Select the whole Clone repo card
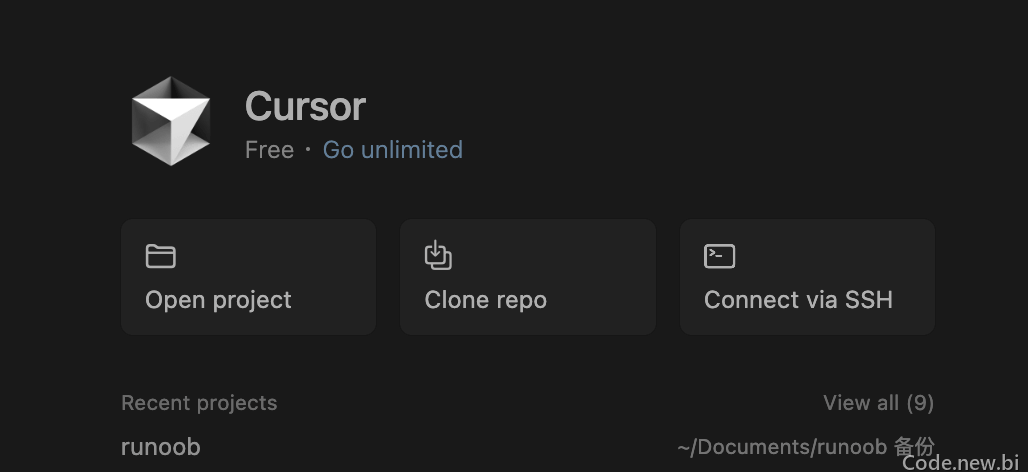This screenshot has height=472, width=1028. (528, 277)
